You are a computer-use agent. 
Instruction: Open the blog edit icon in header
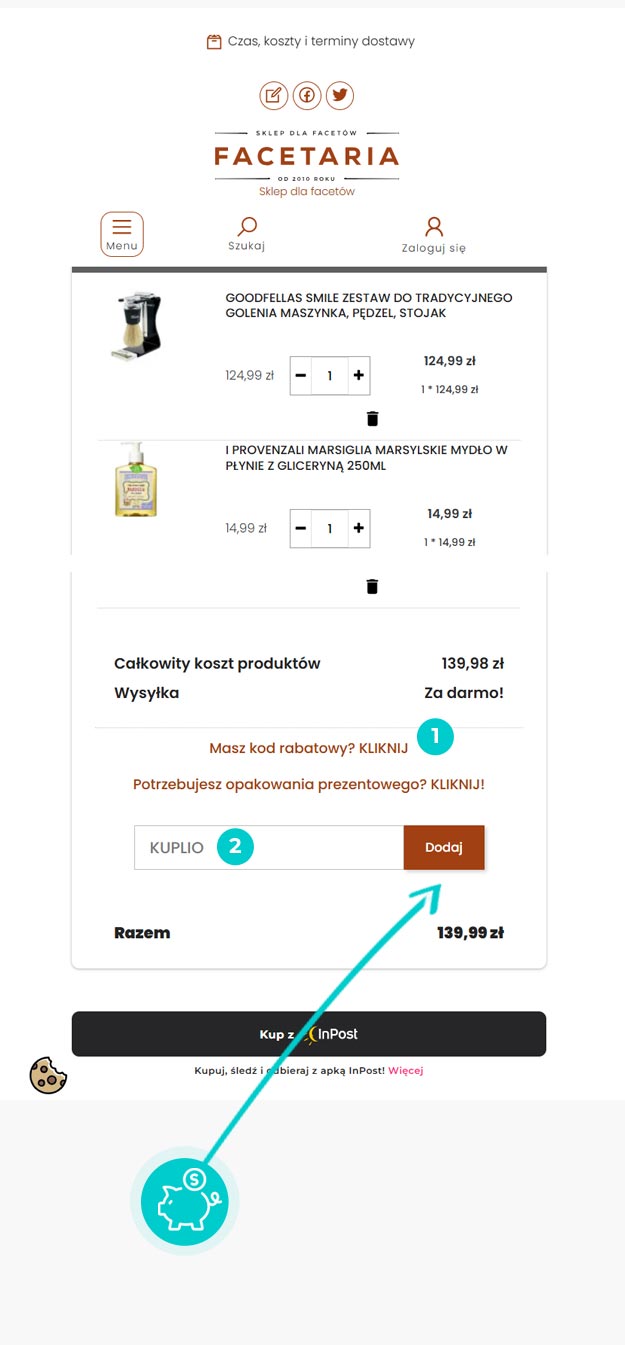tap(274, 96)
